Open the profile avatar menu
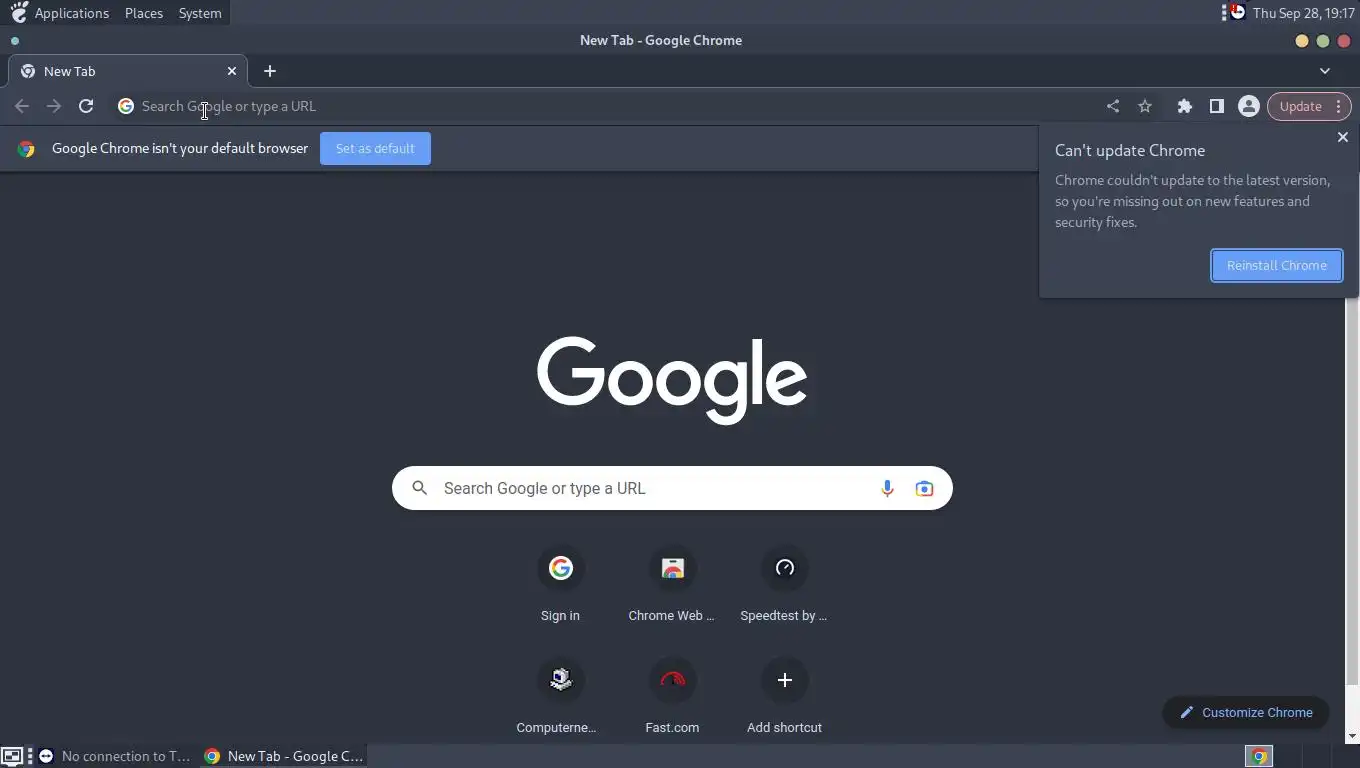Viewport: 1360px width, 768px height. tap(1249, 106)
